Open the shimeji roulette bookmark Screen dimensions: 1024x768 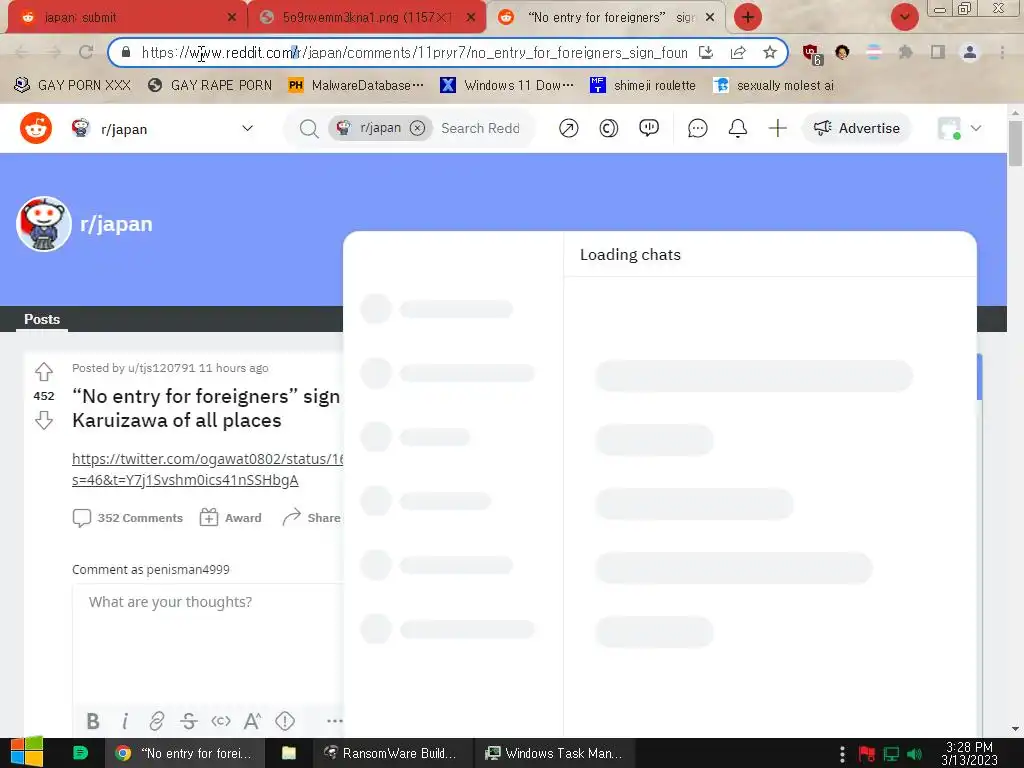pyautogui.click(x=643, y=85)
